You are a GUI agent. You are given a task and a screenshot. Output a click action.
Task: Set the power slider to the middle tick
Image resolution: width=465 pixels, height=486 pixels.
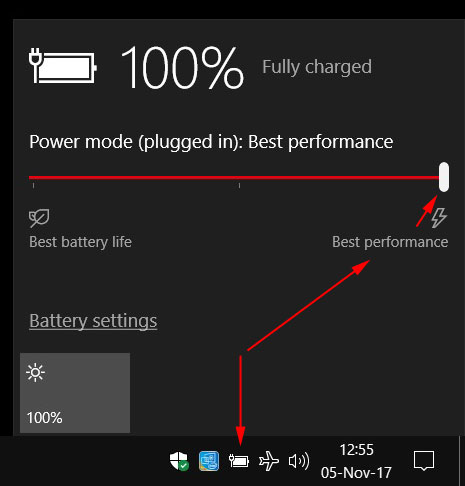pos(239,178)
